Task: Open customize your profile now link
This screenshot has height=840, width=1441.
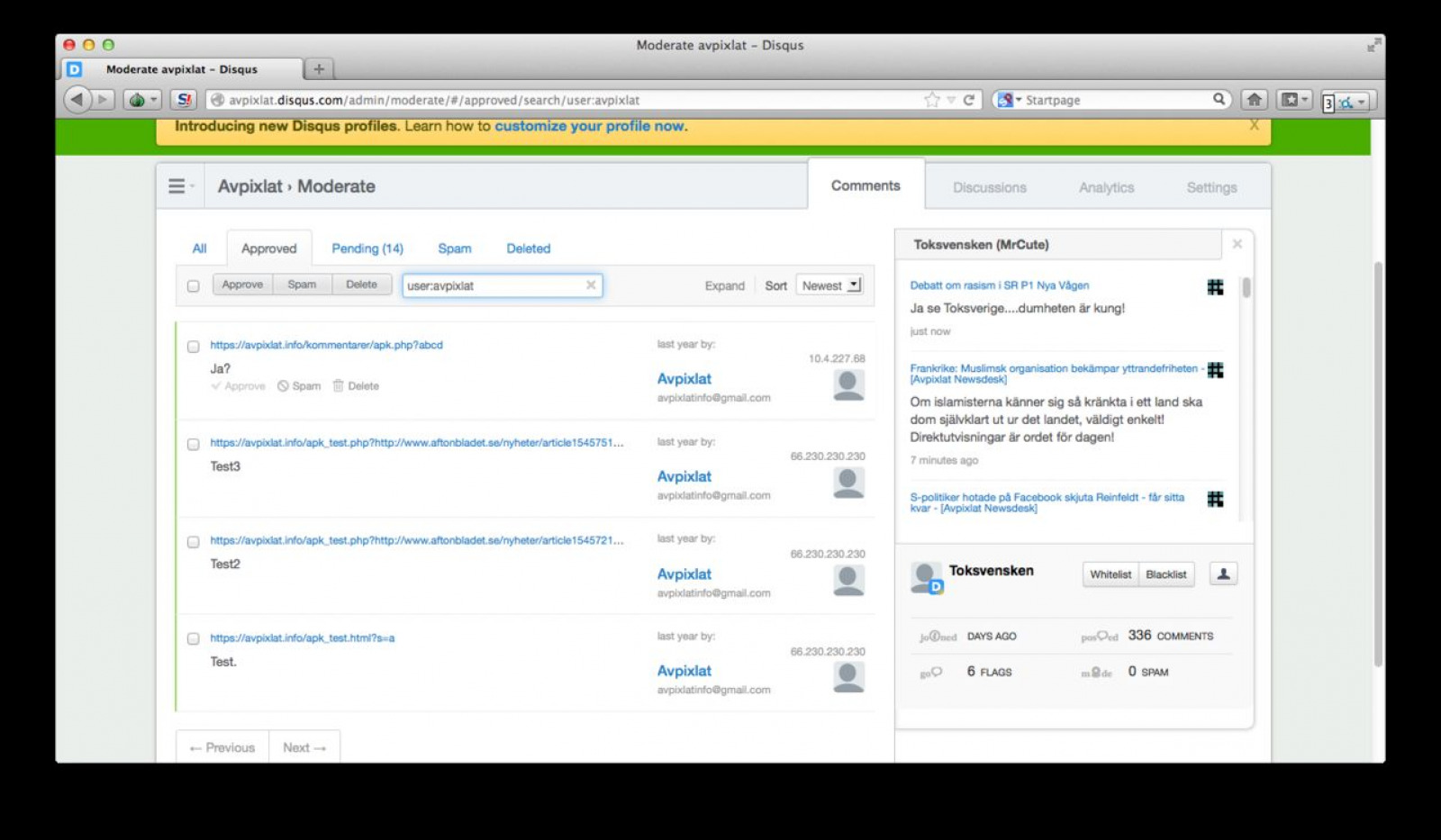Action: click(590, 126)
